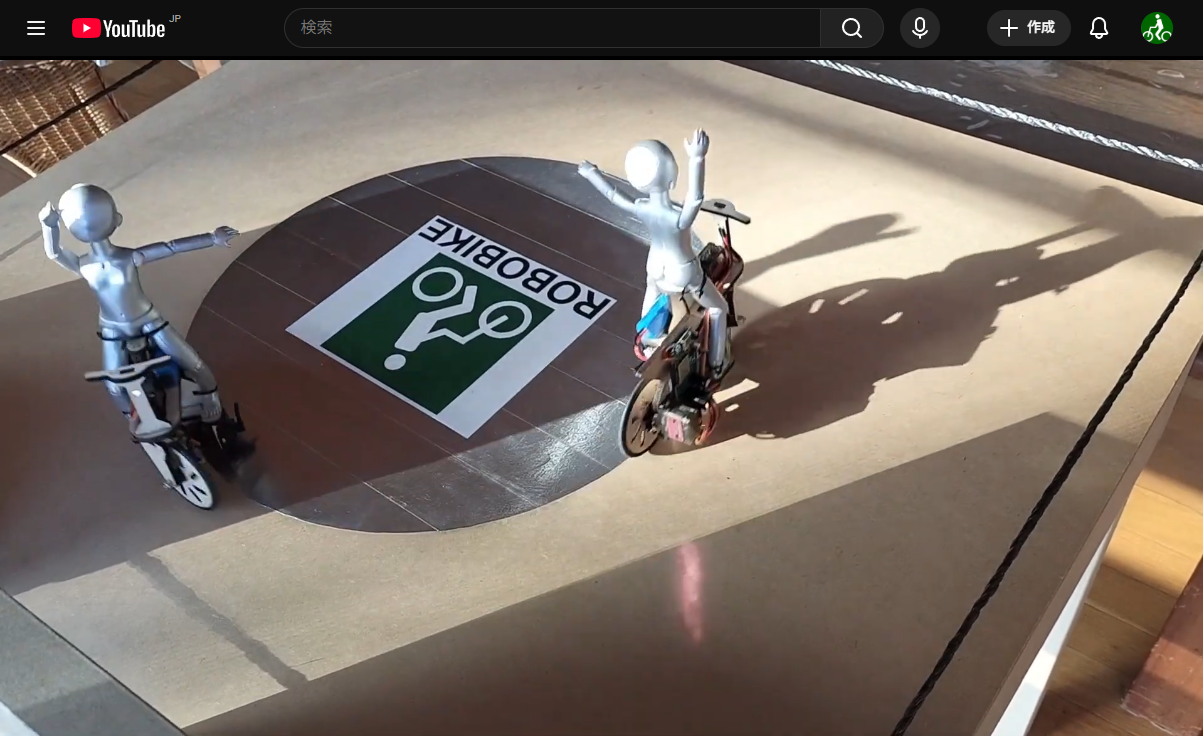Click the YouTube wordmark to go home

pyautogui.click(x=134, y=29)
